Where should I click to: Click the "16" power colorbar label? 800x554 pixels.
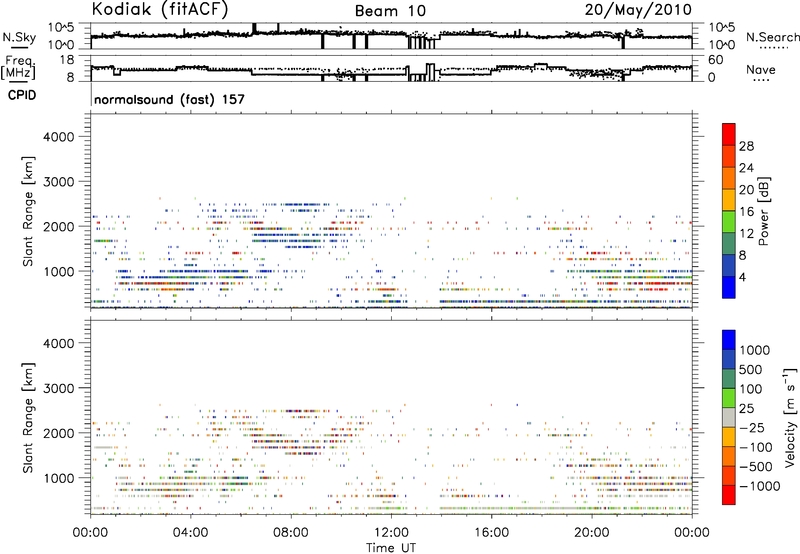click(x=746, y=212)
